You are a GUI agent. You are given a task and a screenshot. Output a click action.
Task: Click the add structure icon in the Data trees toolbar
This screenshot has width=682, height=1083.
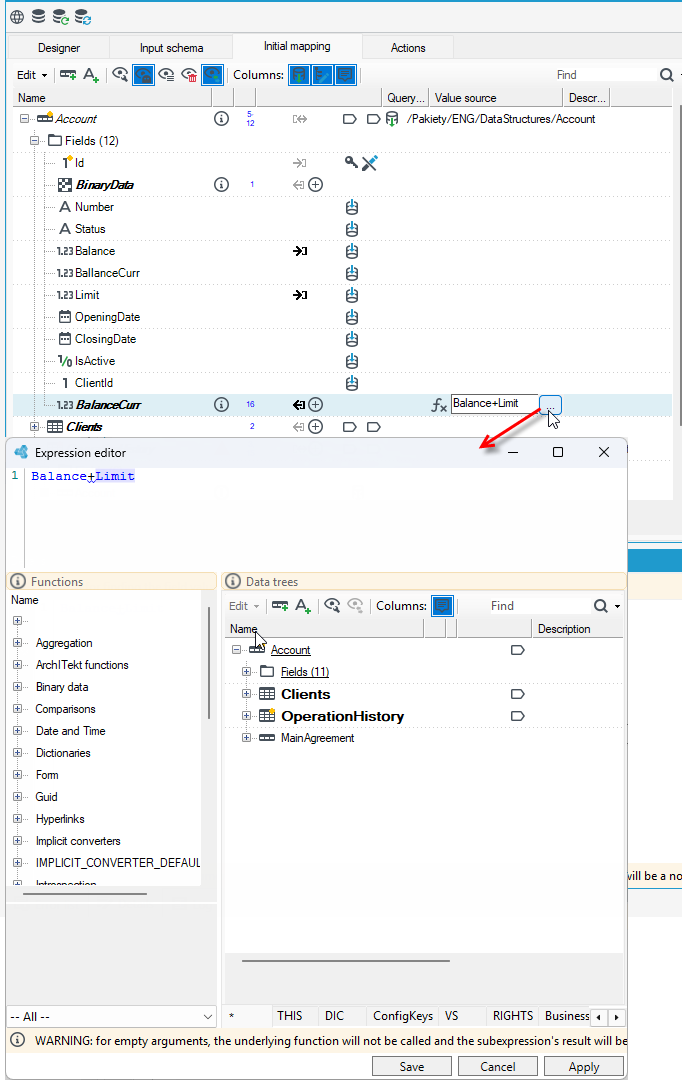[x=280, y=606]
